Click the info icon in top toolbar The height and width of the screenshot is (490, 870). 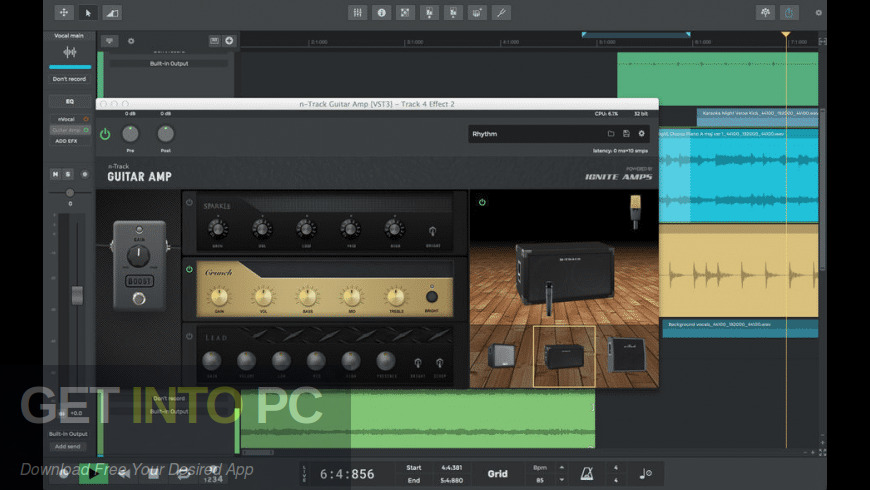tap(381, 12)
